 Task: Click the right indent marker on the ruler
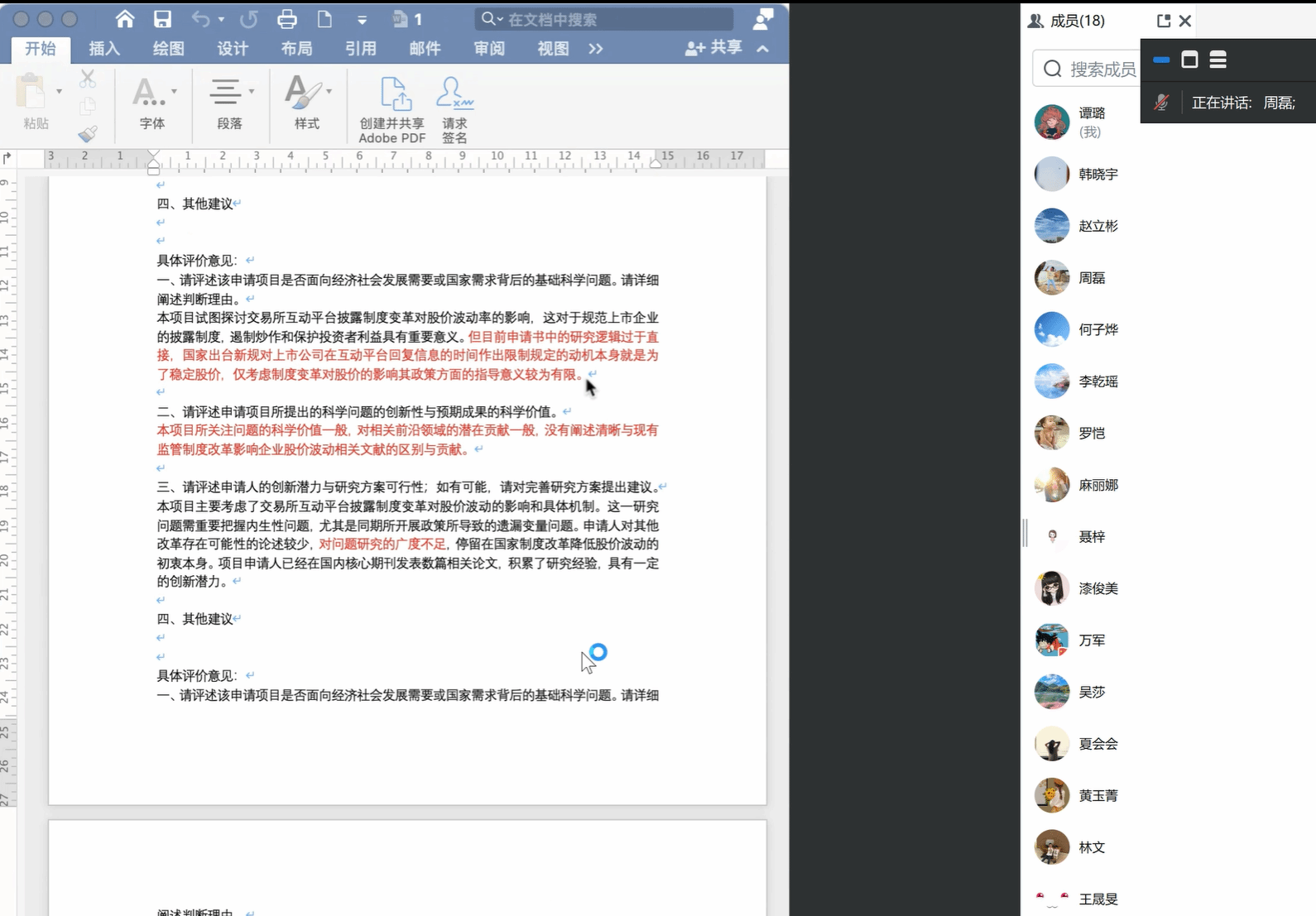tap(656, 163)
